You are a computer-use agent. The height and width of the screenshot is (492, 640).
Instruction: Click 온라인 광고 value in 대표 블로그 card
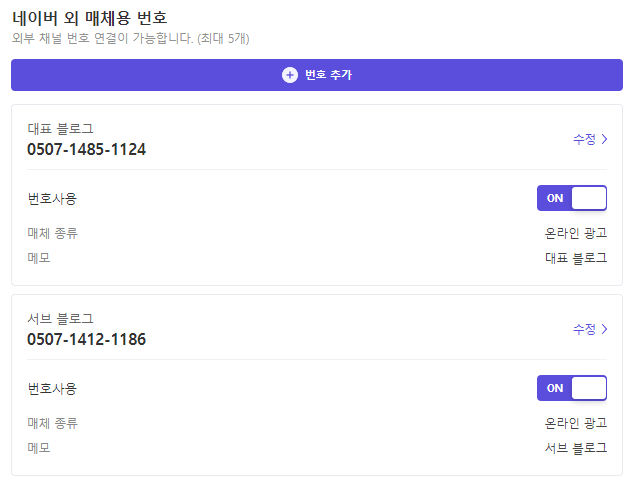point(576,233)
